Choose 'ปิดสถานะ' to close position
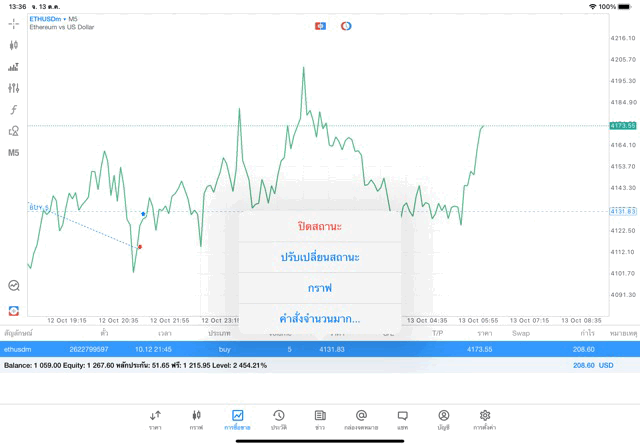Viewport: 640px width, 447px height. [320, 226]
